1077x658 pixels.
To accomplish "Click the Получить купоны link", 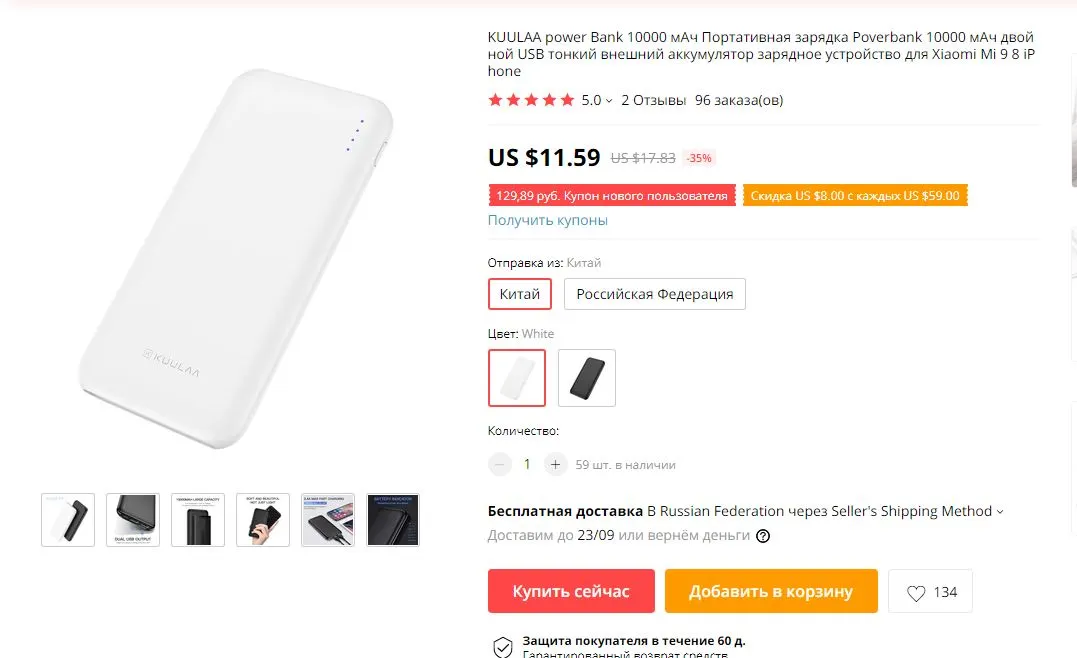I will [x=547, y=220].
